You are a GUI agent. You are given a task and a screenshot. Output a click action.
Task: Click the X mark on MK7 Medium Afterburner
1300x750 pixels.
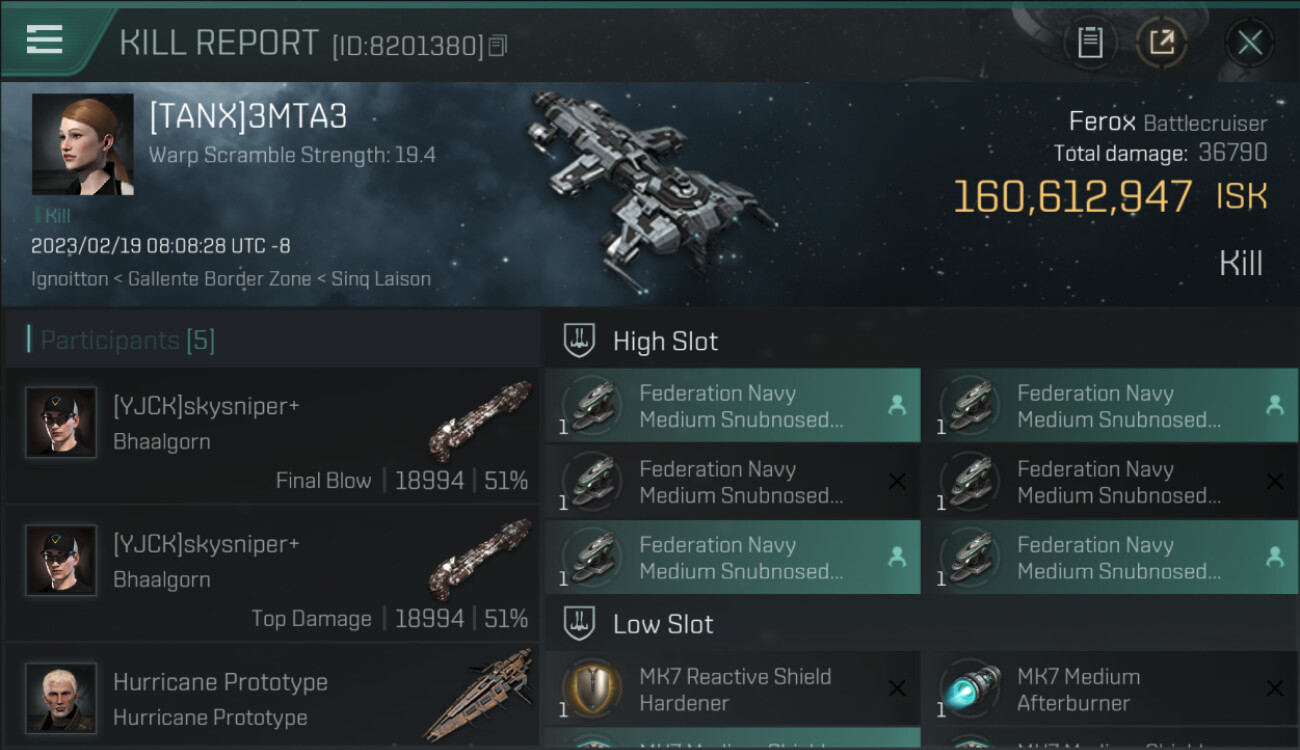pyautogui.click(x=1274, y=689)
